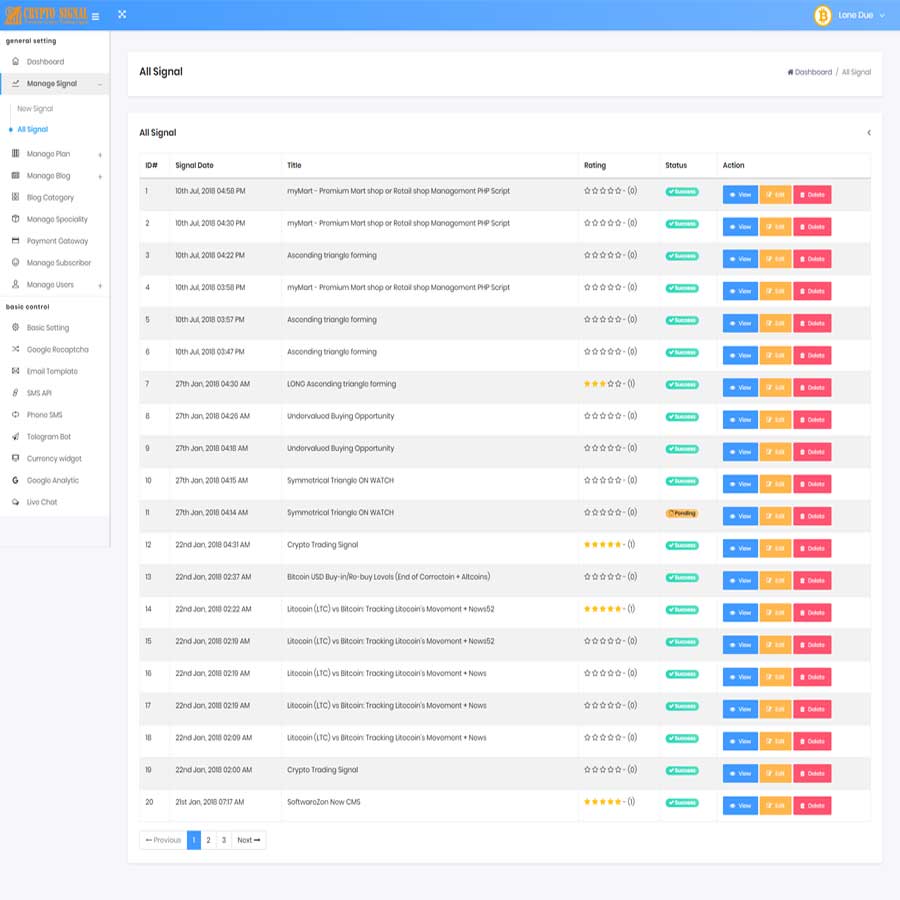Open Dashboard from the sidebar

[x=45, y=62]
